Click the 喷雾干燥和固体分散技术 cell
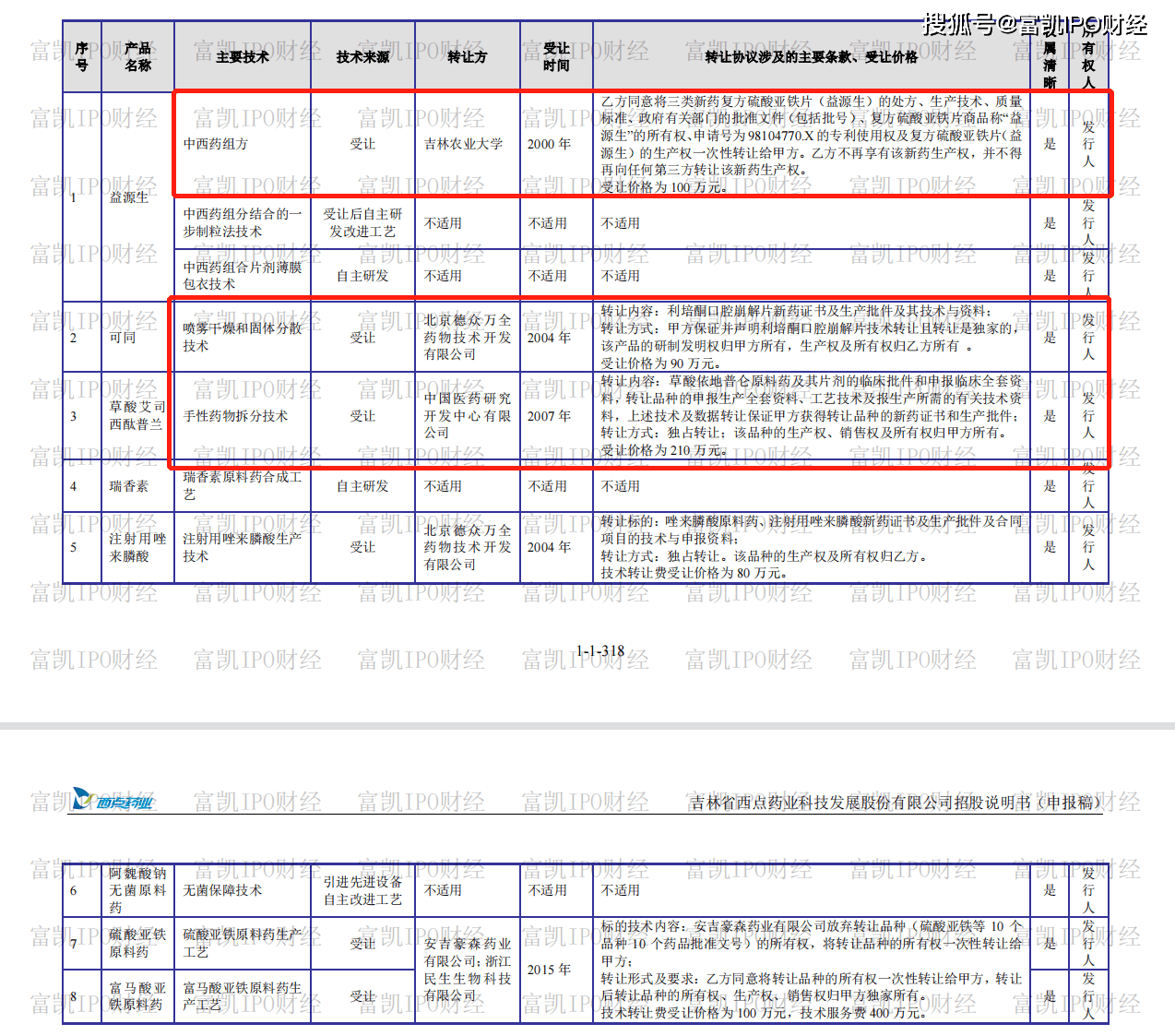This screenshot has width=1175, height=1036. (x=243, y=337)
